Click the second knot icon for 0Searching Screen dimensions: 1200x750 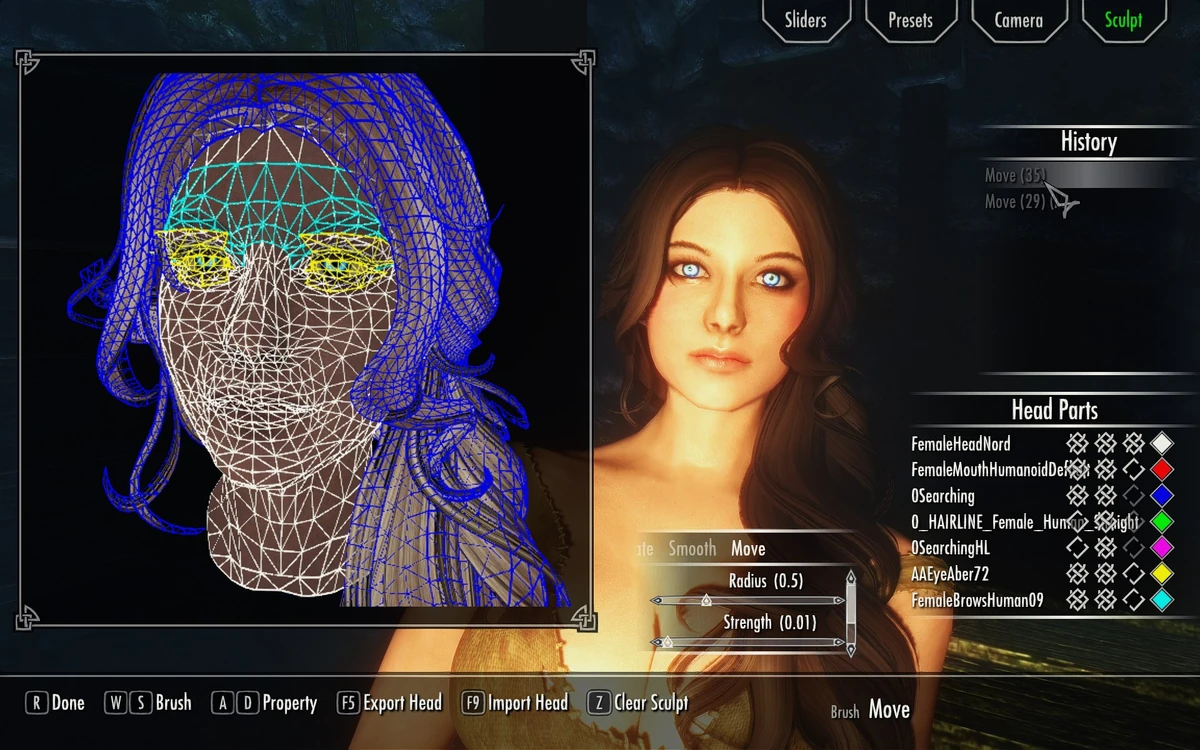(1106, 494)
